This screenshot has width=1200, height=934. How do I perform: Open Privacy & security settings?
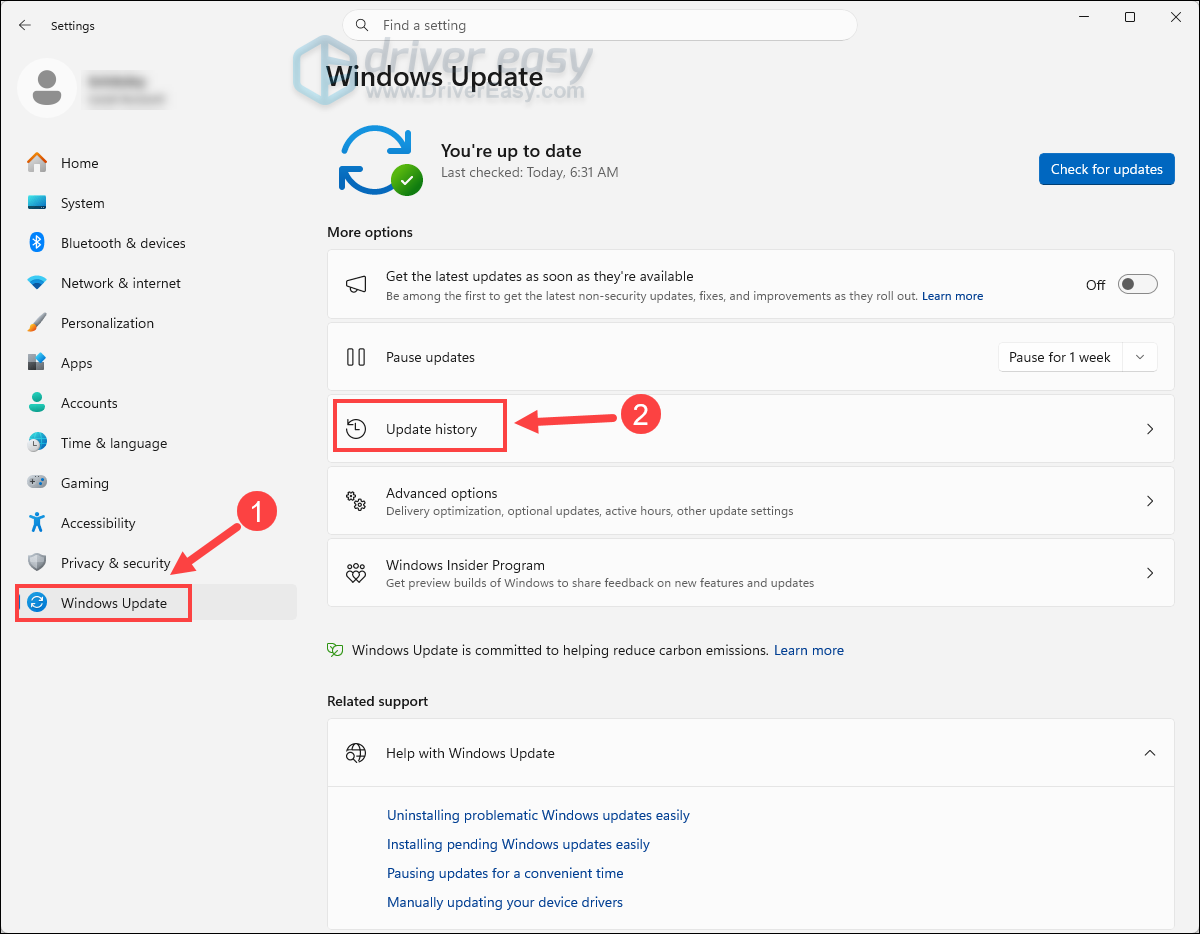[x=157, y=563]
